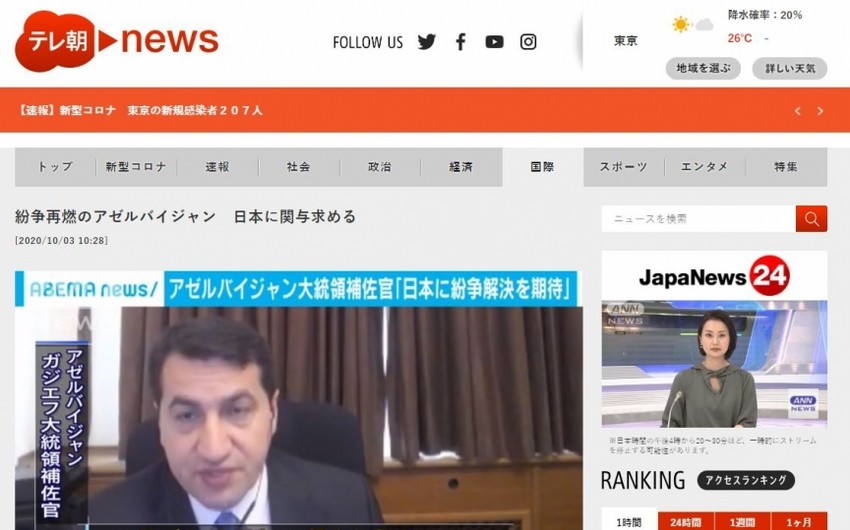Image resolution: width=850 pixels, height=530 pixels.
Task: Open the YouTube follow icon
Action: tap(494, 42)
